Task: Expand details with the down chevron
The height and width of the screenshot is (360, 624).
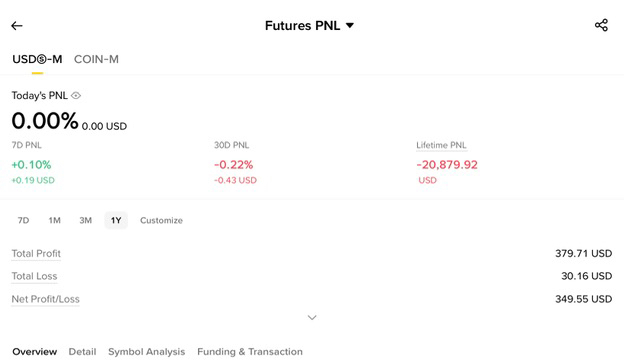Action: [x=312, y=317]
